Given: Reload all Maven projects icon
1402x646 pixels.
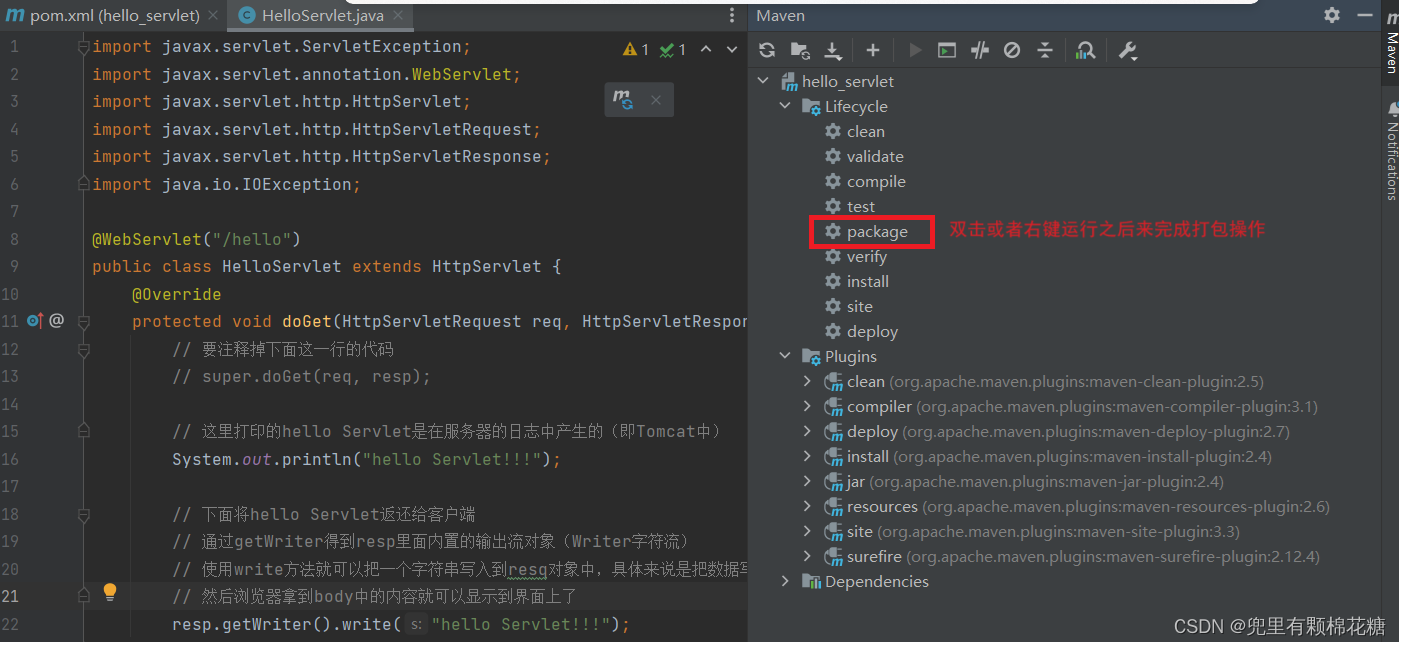Looking at the screenshot, I should pyautogui.click(x=767, y=50).
